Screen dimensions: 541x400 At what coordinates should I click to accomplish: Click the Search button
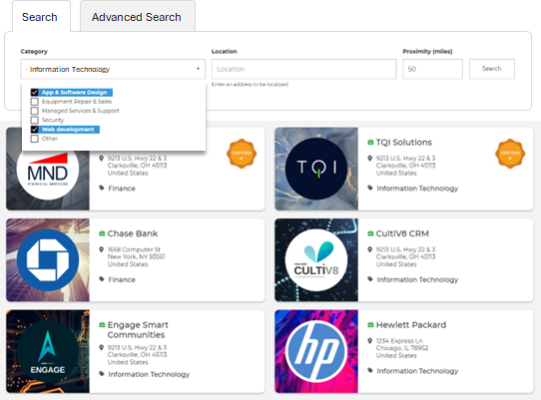(492, 69)
